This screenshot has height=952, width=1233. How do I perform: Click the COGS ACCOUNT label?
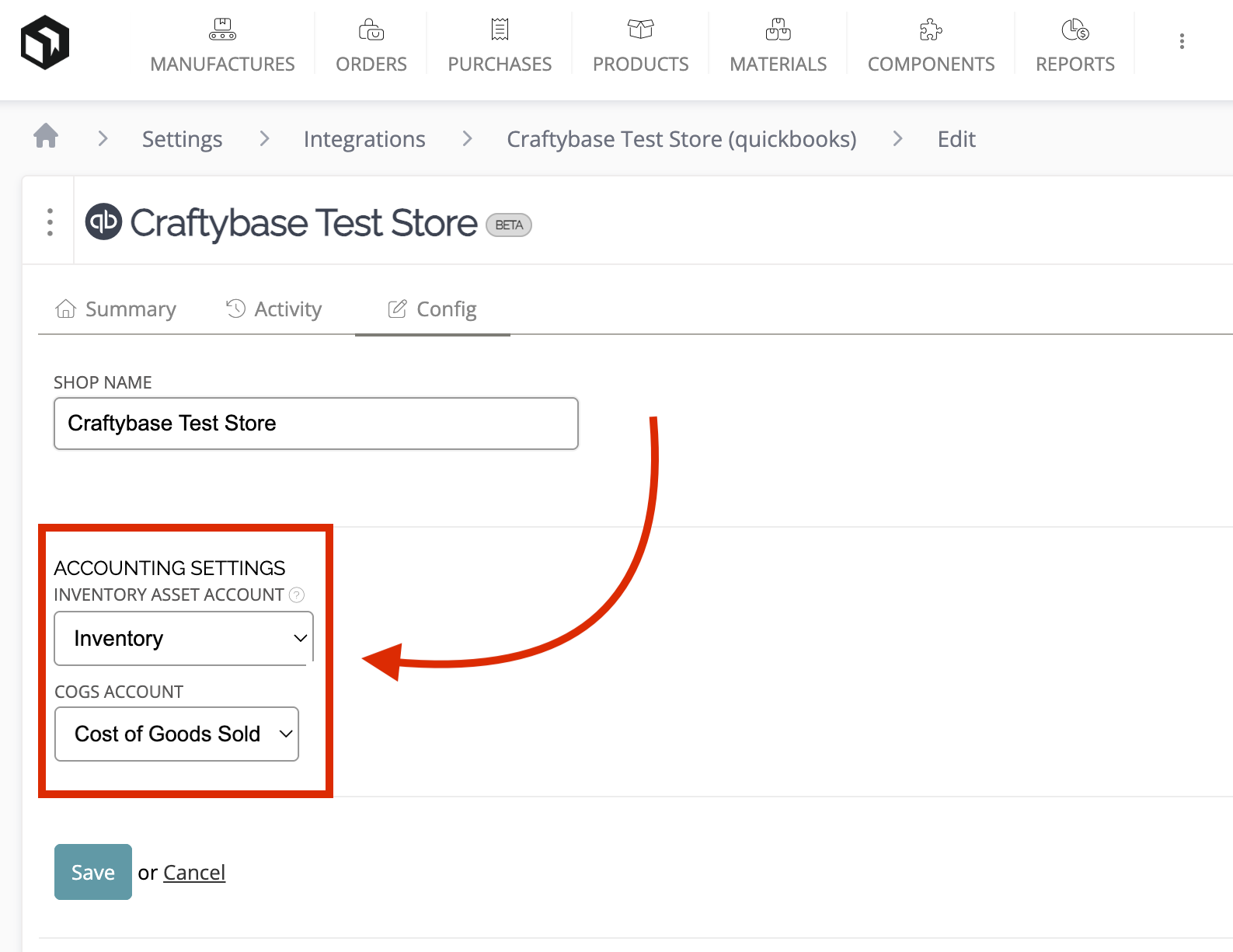(x=119, y=692)
